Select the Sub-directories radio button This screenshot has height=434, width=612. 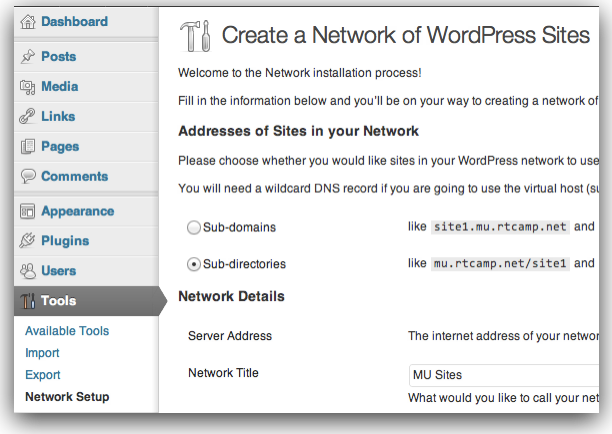click(194, 264)
